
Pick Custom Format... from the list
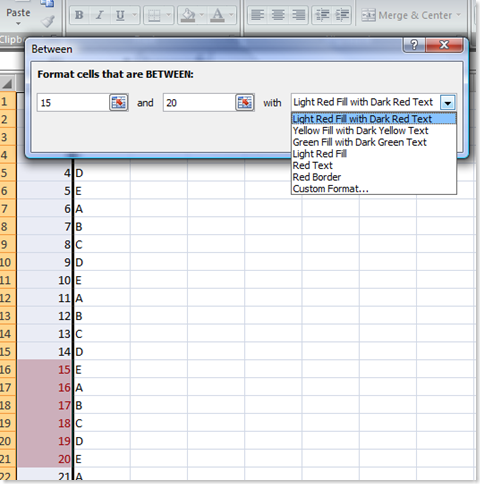coord(330,189)
